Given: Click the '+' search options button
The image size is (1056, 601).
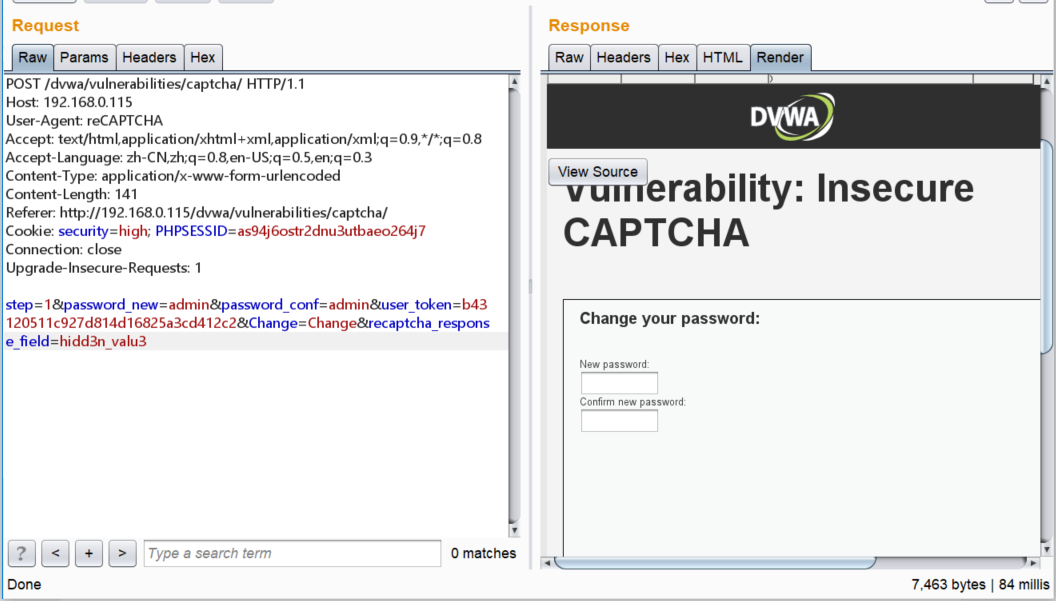Looking at the screenshot, I should click(x=88, y=553).
